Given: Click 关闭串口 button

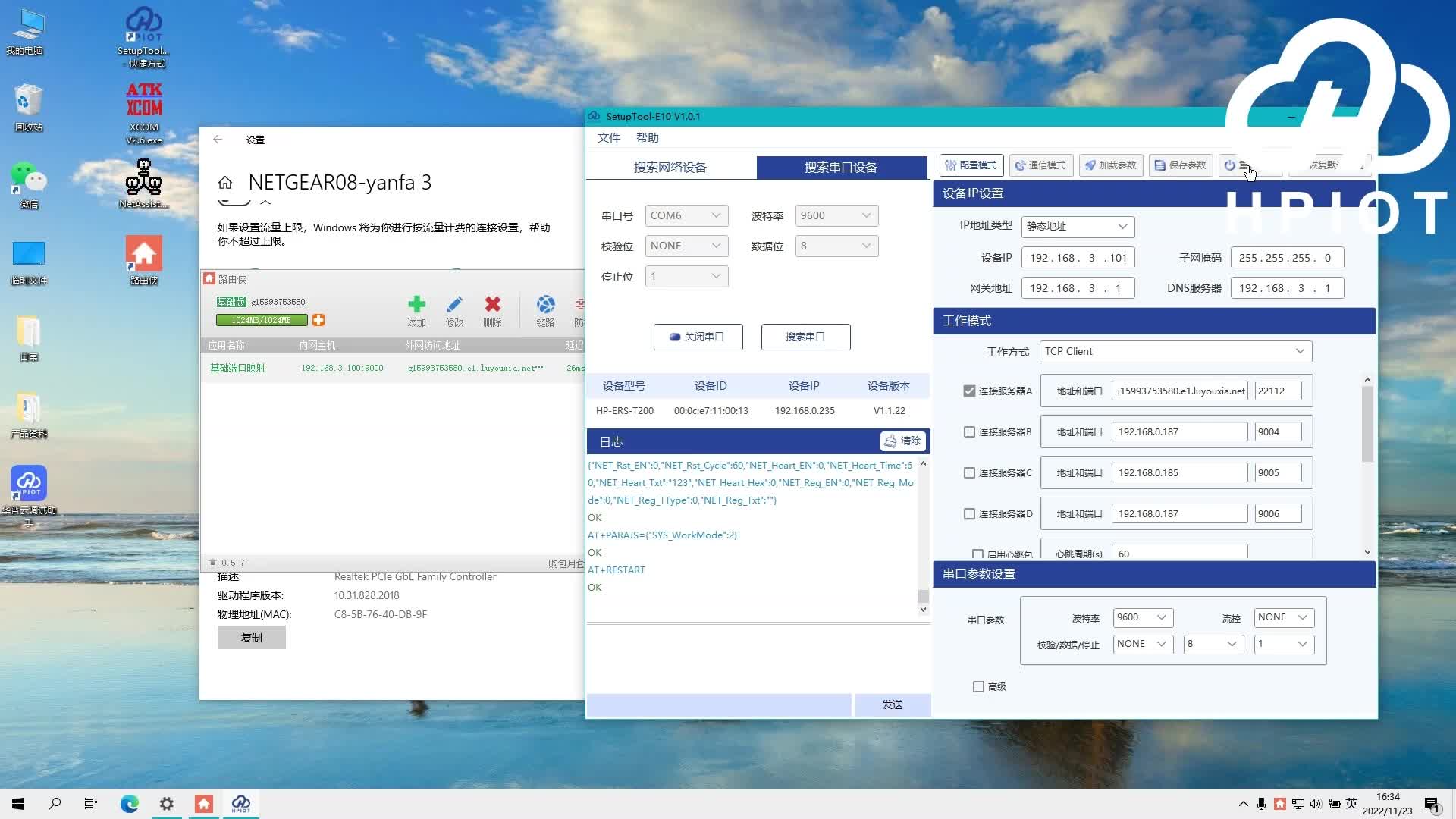Looking at the screenshot, I should click(698, 337).
